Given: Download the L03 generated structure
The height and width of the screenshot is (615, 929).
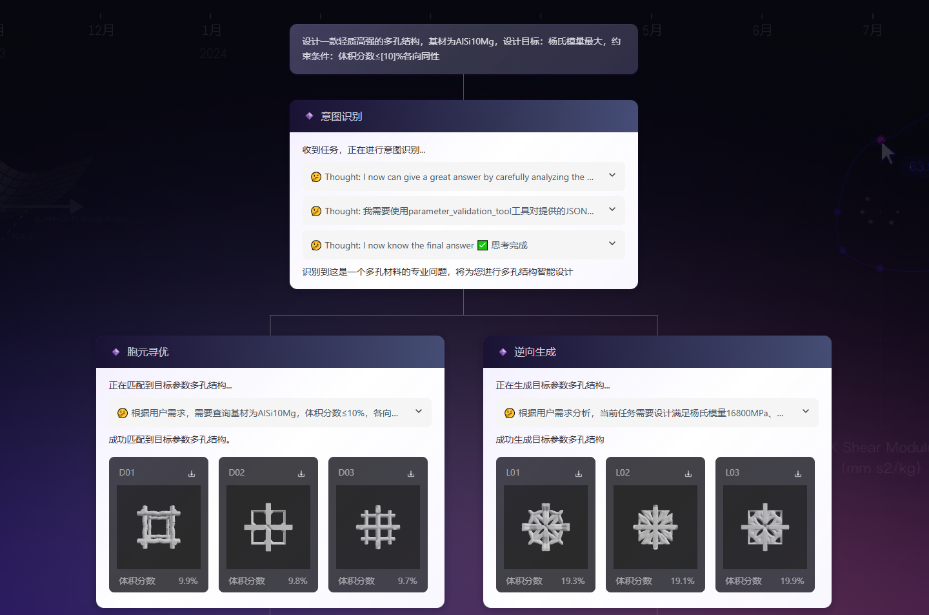Looking at the screenshot, I should click(x=797, y=473).
